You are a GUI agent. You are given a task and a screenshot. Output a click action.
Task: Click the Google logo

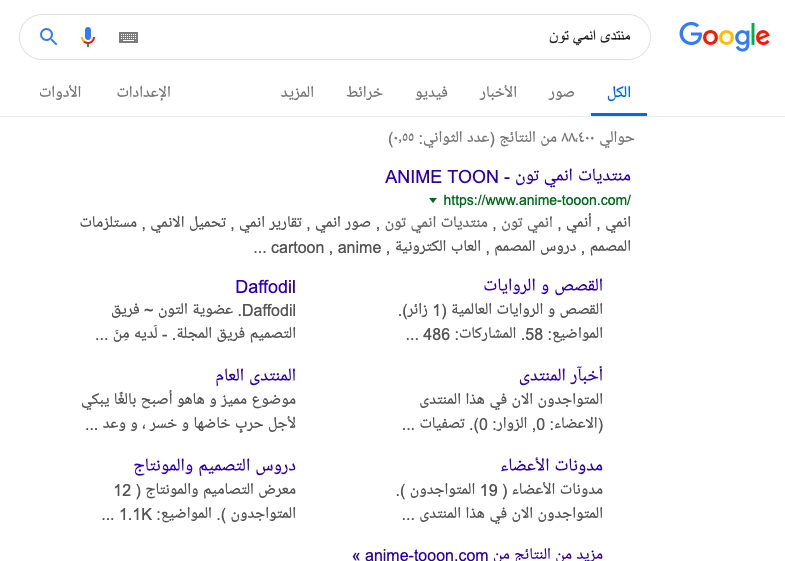pyautogui.click(x=724, y=37)
